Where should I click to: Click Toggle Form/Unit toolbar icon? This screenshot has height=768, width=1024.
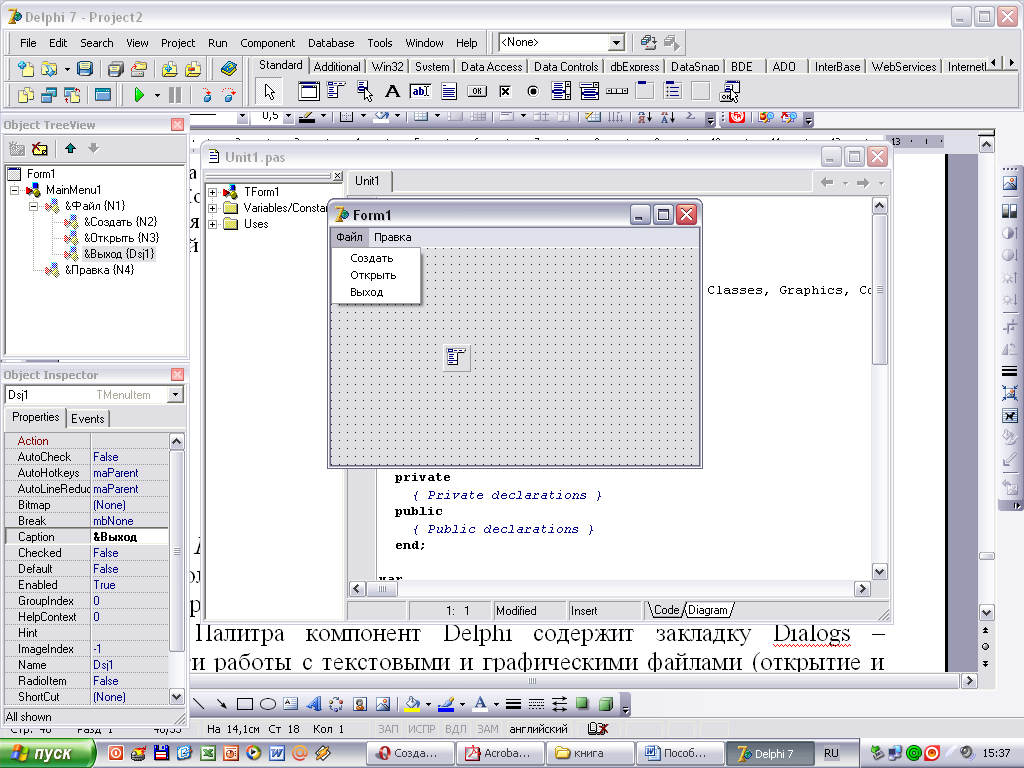point(72,95)
